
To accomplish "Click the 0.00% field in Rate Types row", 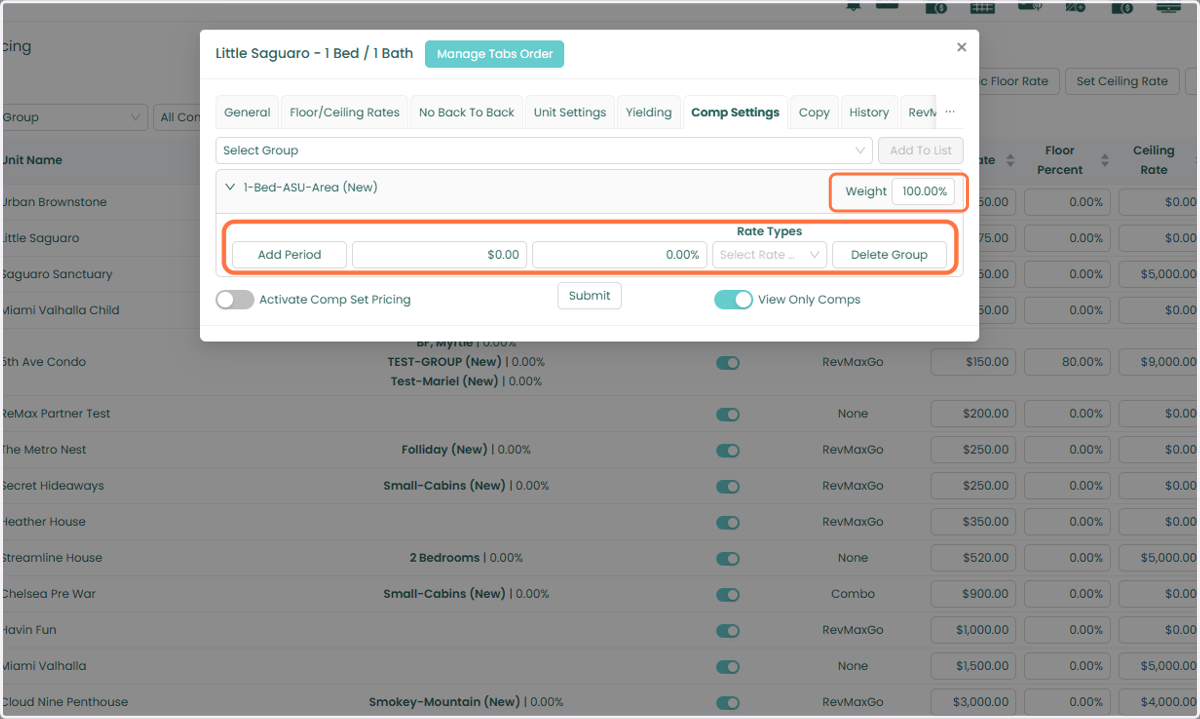I will [x=619, y=255].
